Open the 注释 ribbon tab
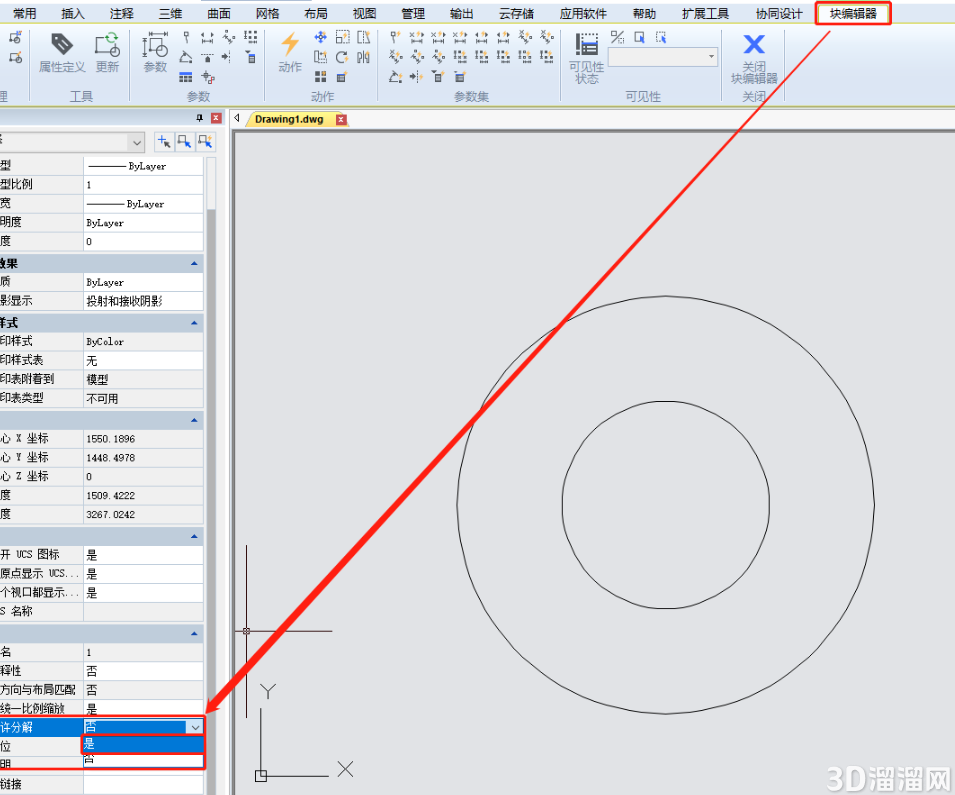 click(121, 13)
